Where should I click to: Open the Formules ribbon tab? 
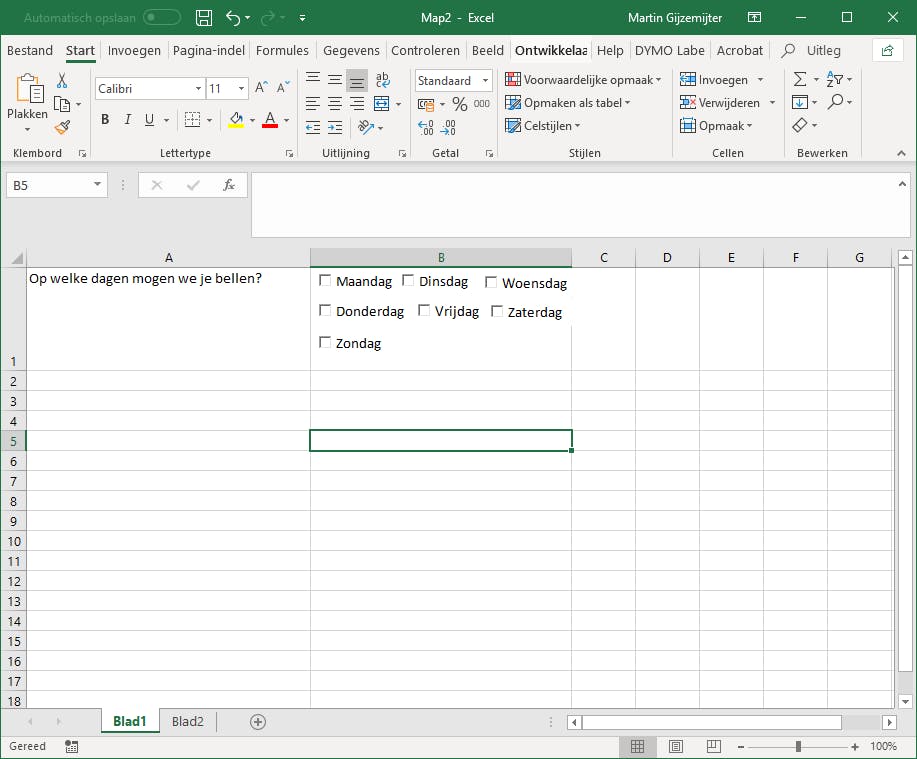[x=282, y=50]
